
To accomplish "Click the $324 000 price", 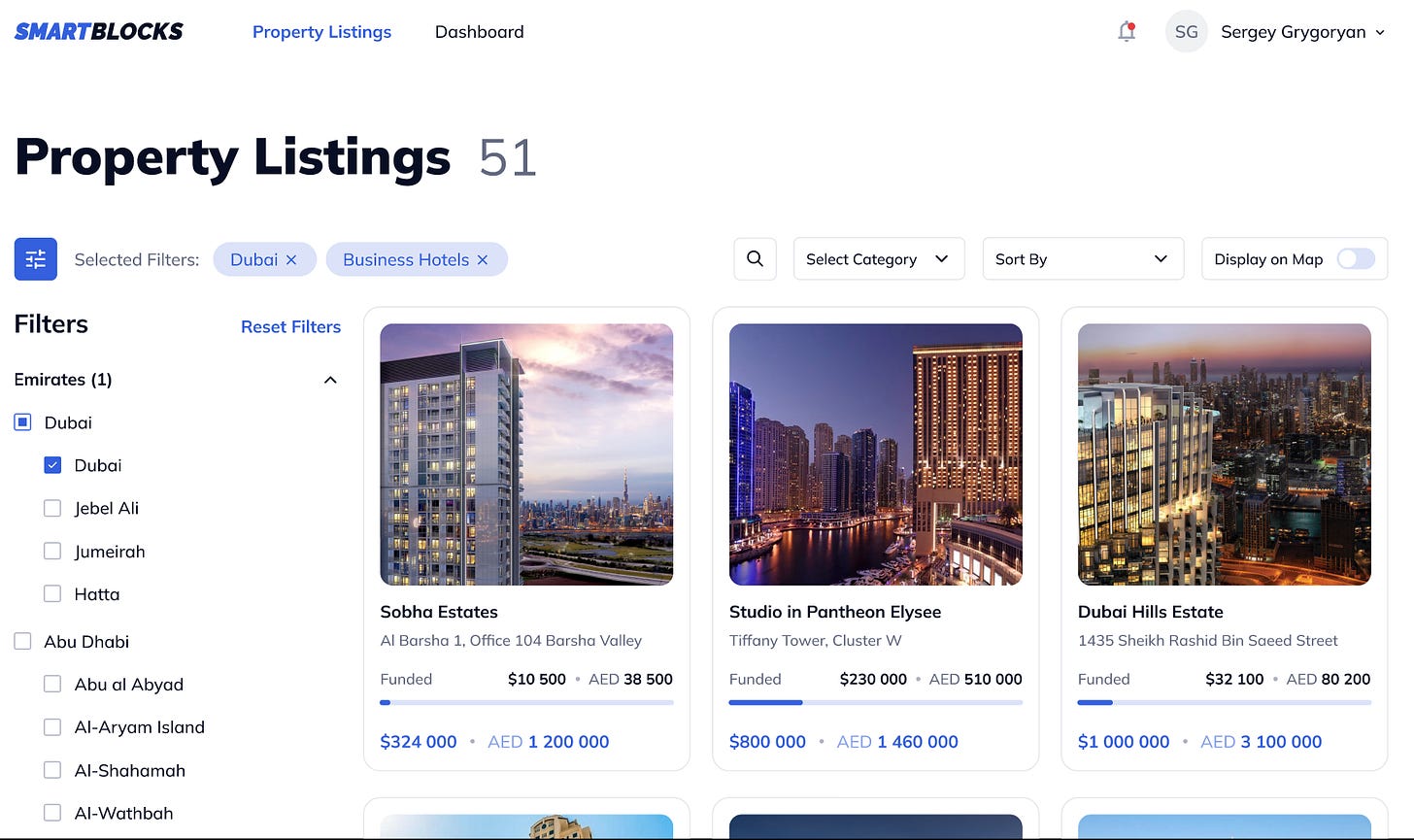I will point(418,742).
